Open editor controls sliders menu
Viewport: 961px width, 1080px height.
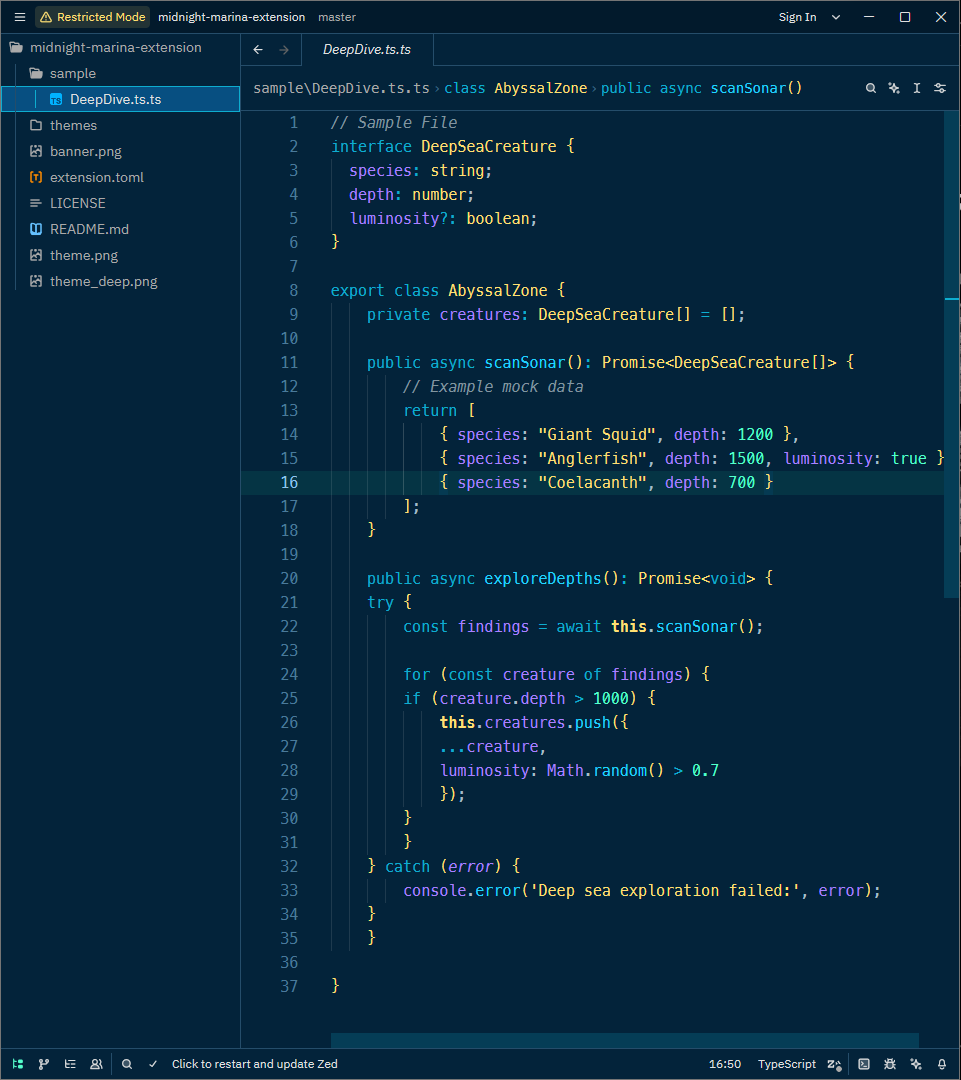(940, 88)
